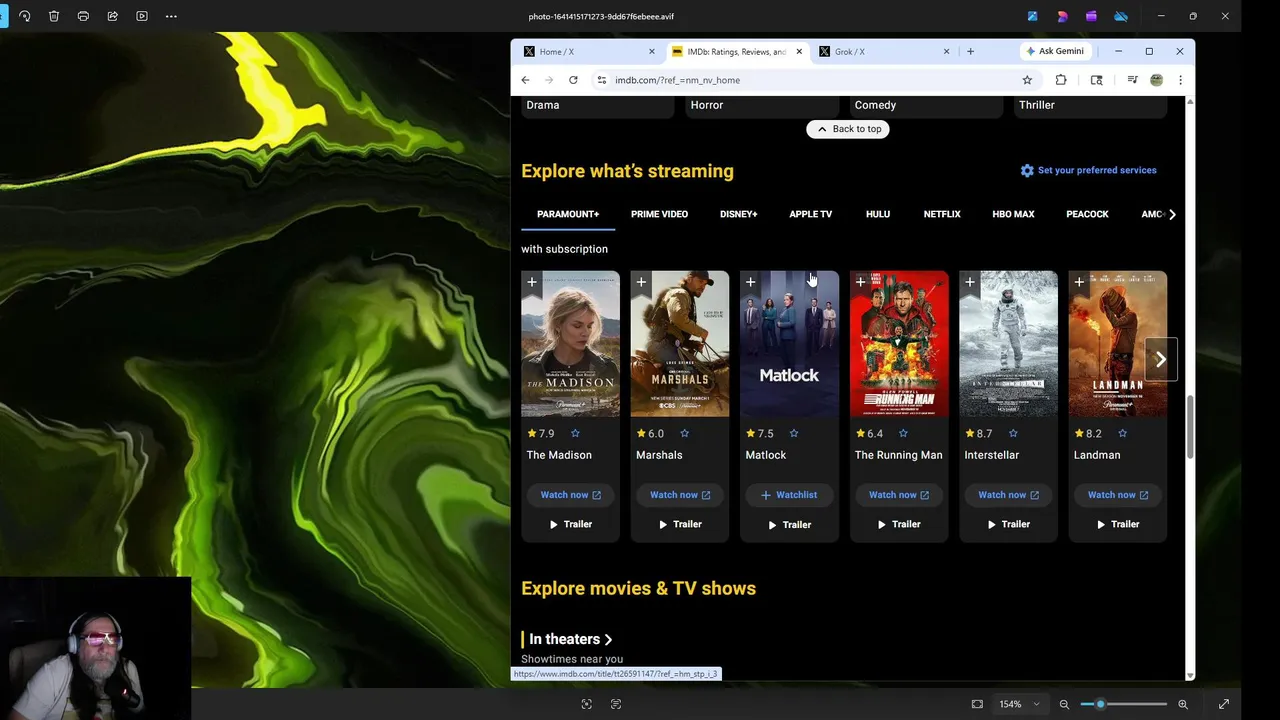The image size is (1280, 720).
Task: Click Back to top button
Action: pos(848,129)
